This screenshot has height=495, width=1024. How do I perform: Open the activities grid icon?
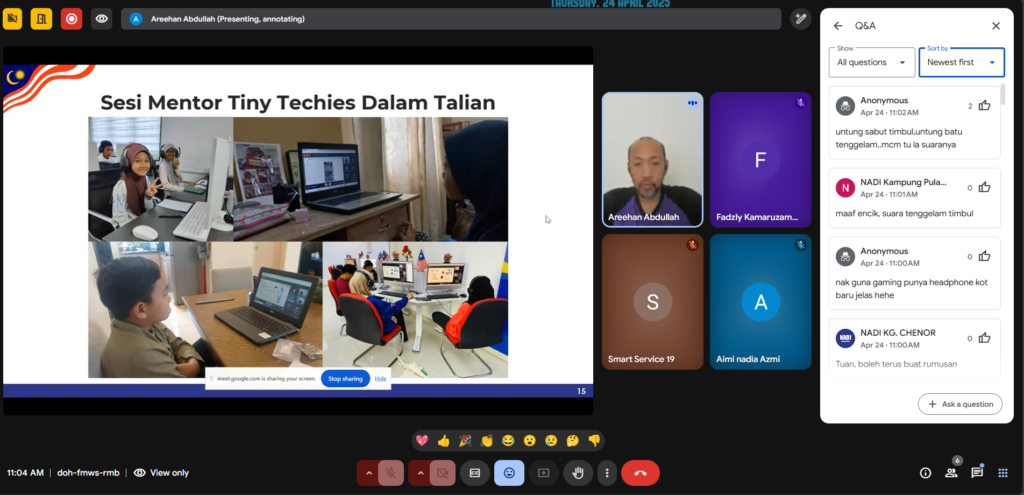click(x=1002, y=473)
